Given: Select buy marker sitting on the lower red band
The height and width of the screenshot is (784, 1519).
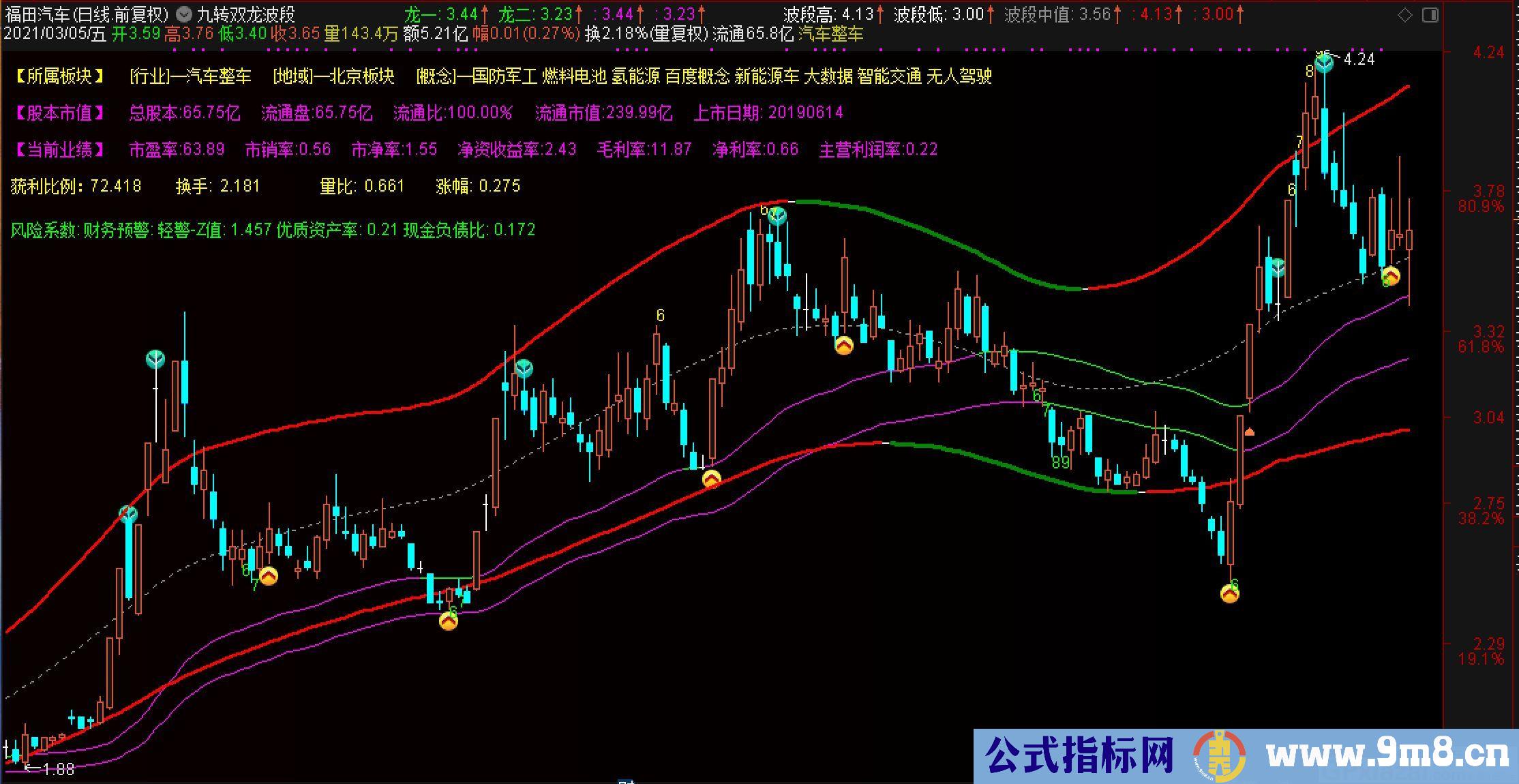Looking at the screenshot, I should 711,479.
